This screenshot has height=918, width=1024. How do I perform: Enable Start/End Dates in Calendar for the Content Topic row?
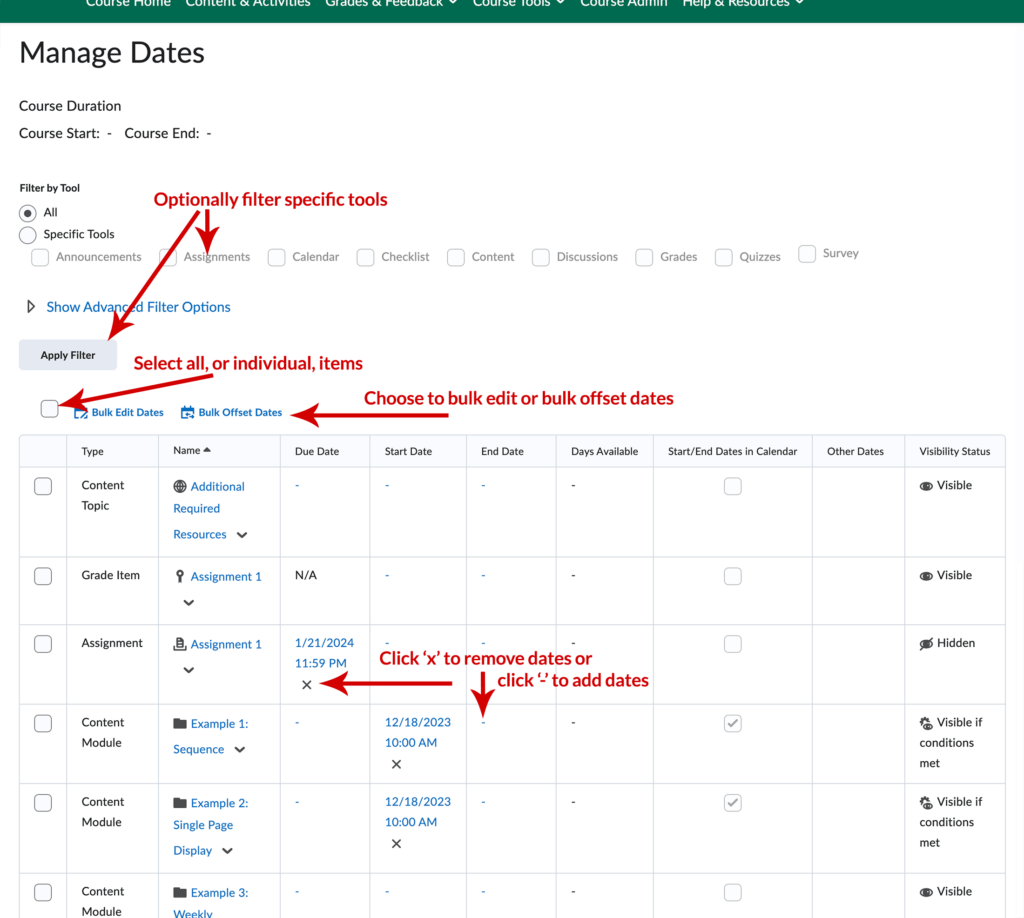pyautogui.click(x=733, y=485)
